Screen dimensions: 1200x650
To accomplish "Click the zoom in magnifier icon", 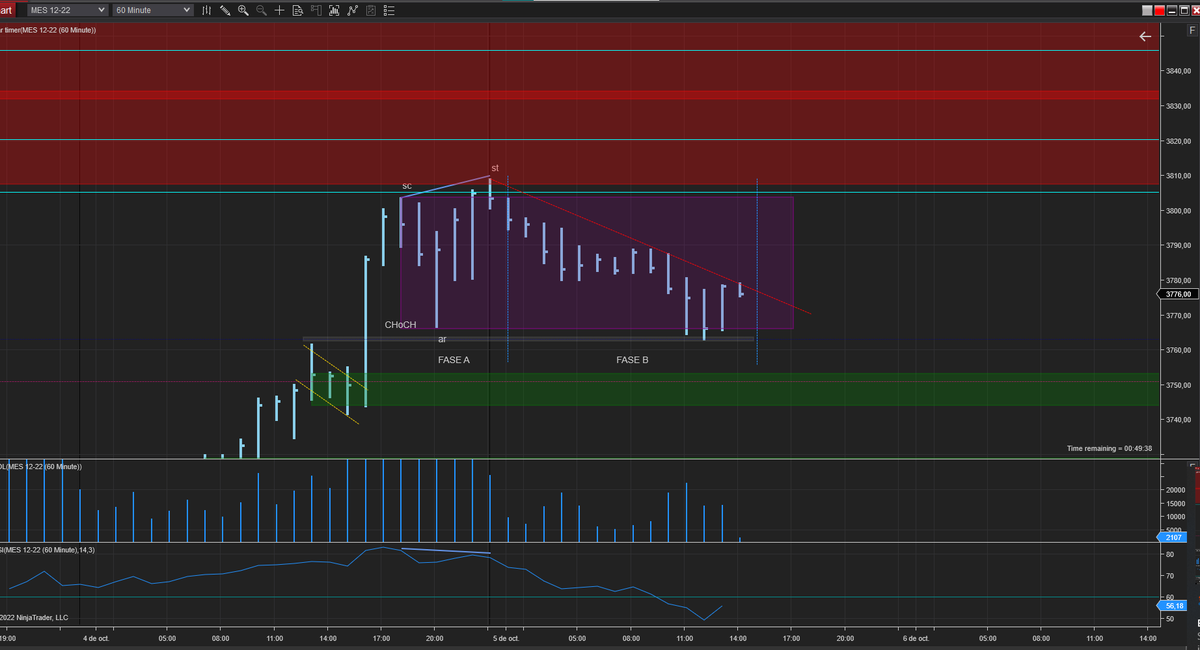I will click(x=243, y=10).
